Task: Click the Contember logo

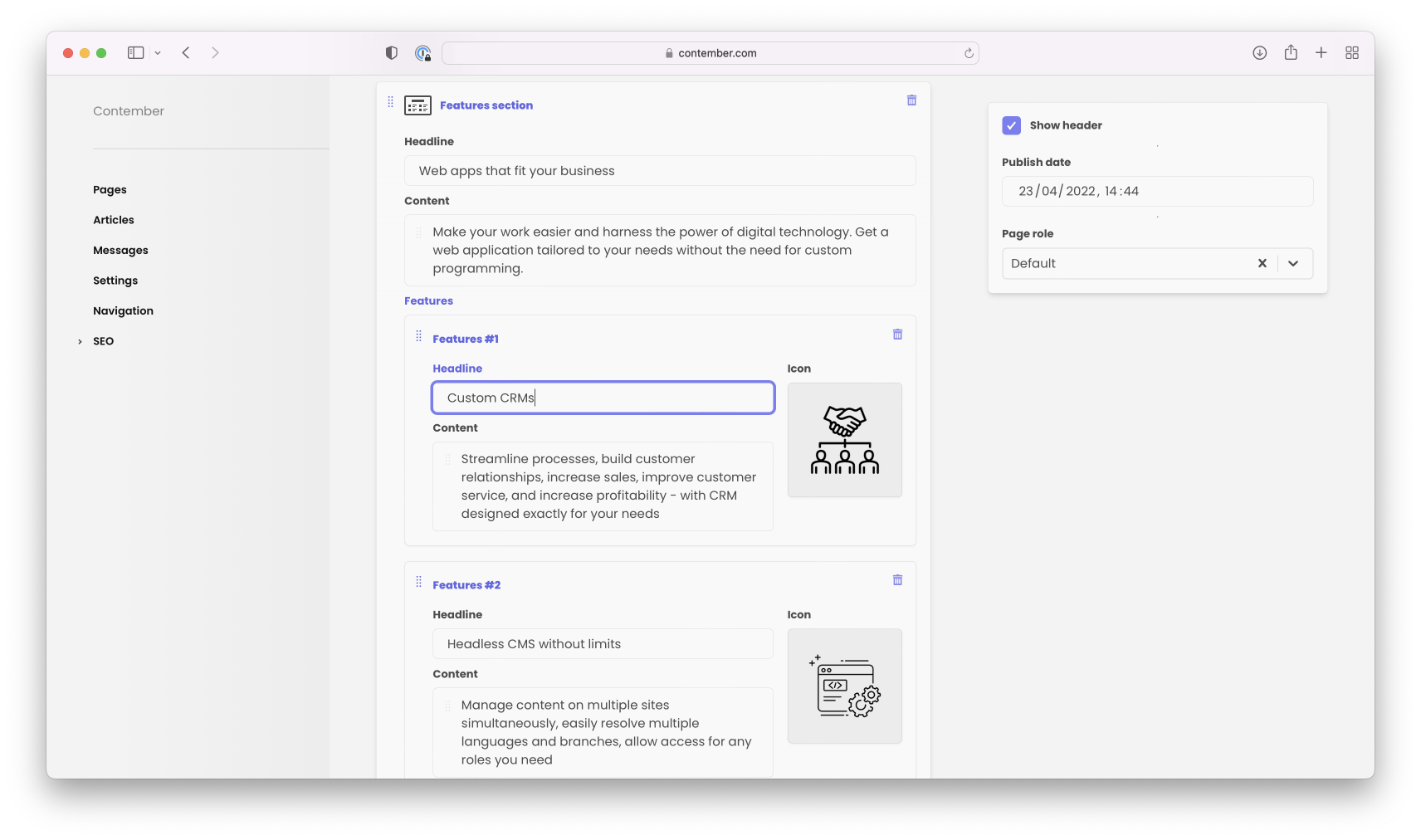Action: pyautogui.click(x=128, y=110)
